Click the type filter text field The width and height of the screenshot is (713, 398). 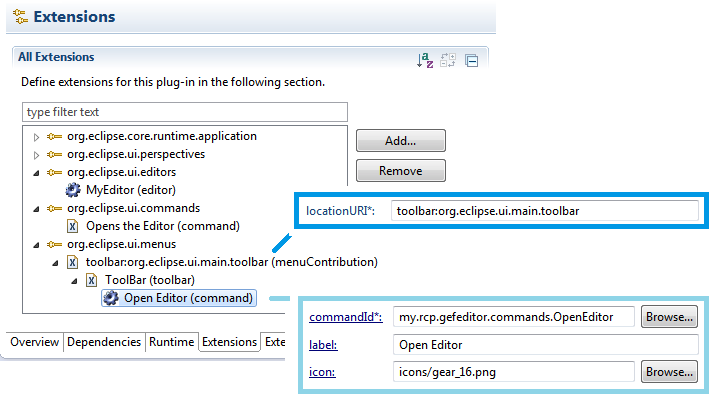coord(185,112)
